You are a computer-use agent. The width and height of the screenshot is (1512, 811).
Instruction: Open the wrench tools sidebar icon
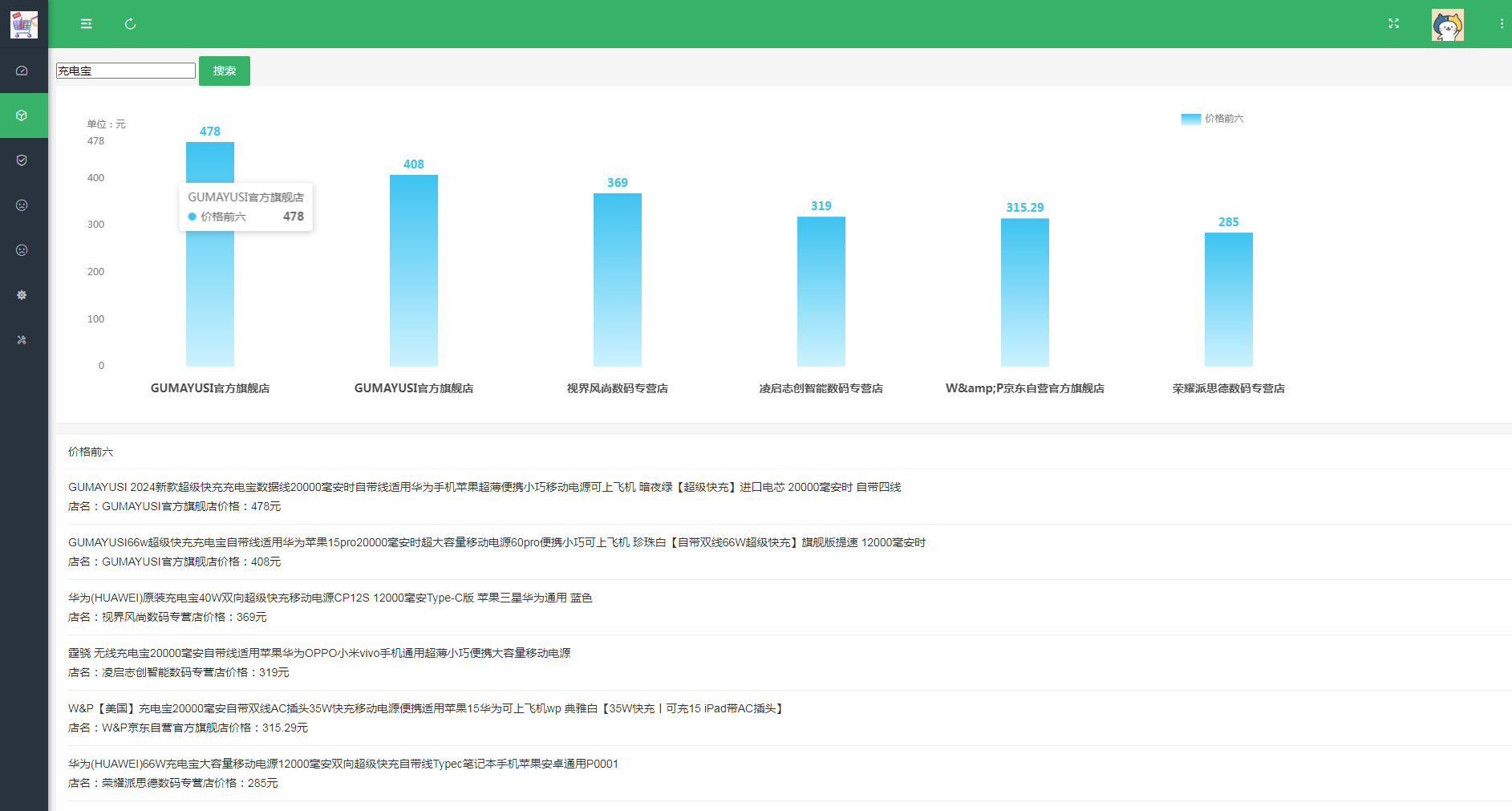point(22,340)
